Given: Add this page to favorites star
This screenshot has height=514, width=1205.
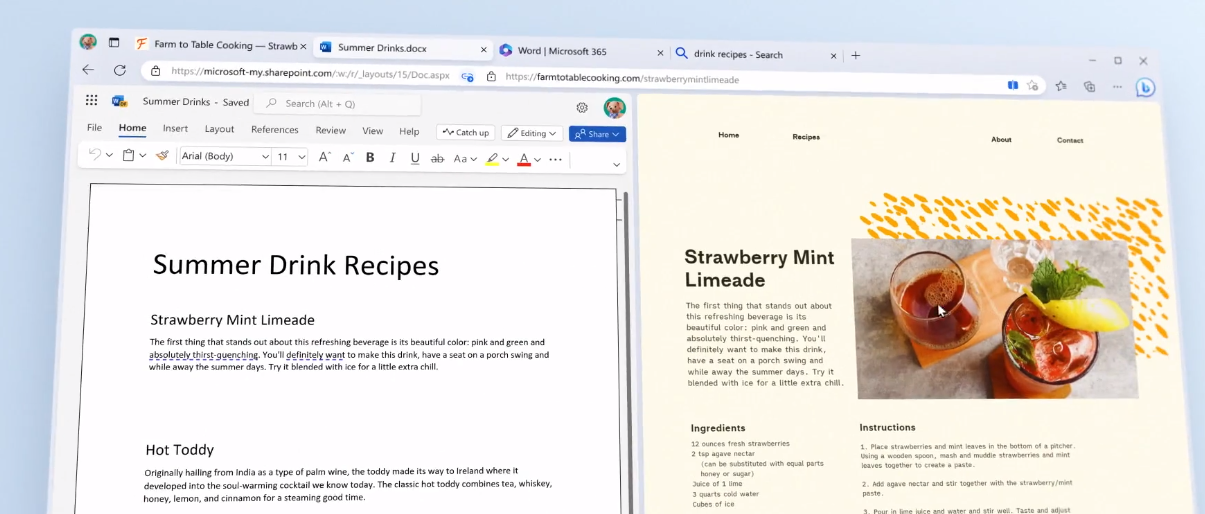Looking at the screenshot, I should [x=1033, y=86].
